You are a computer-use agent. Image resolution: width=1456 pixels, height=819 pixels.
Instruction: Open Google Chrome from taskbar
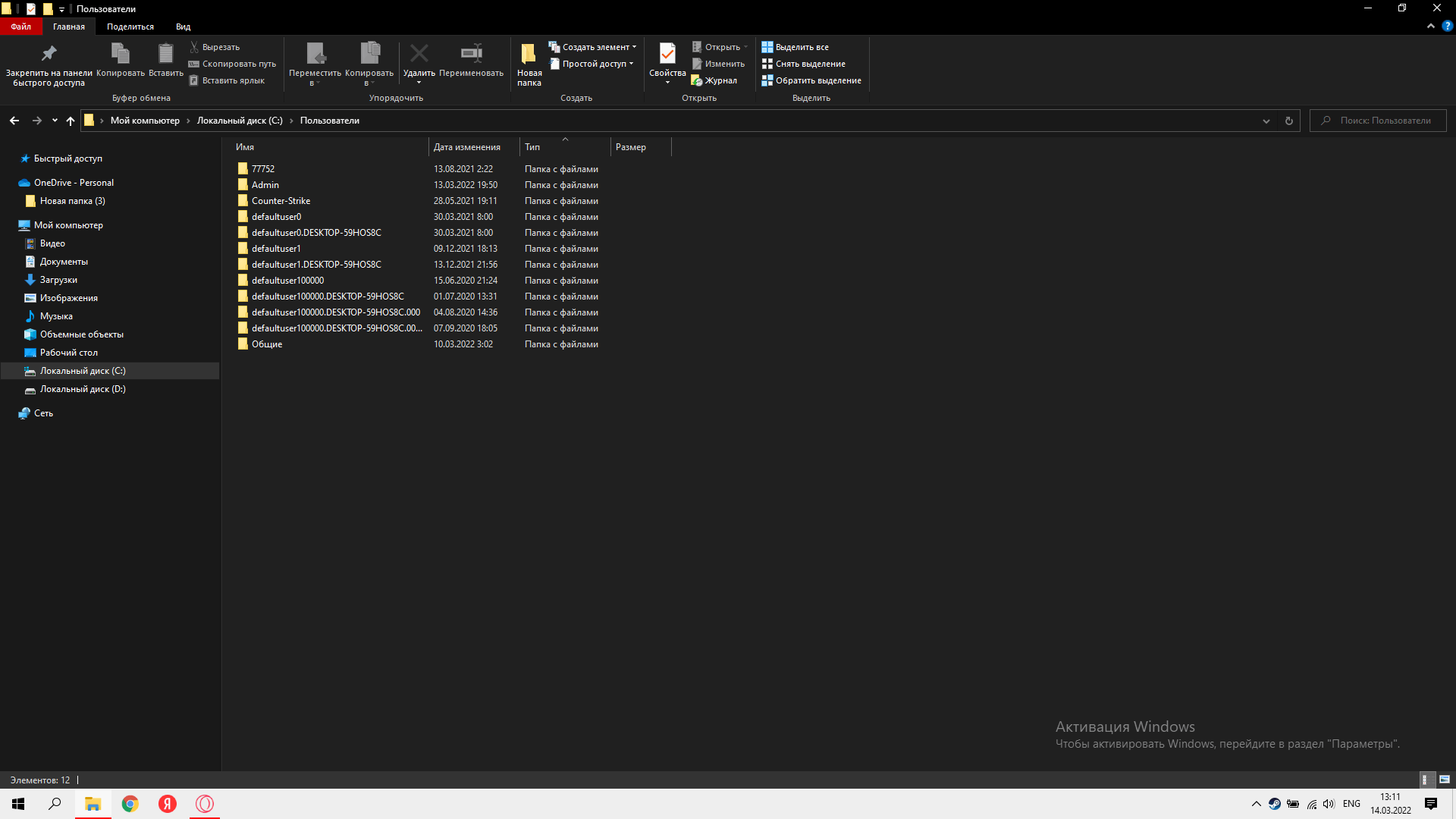pos(130,804)
